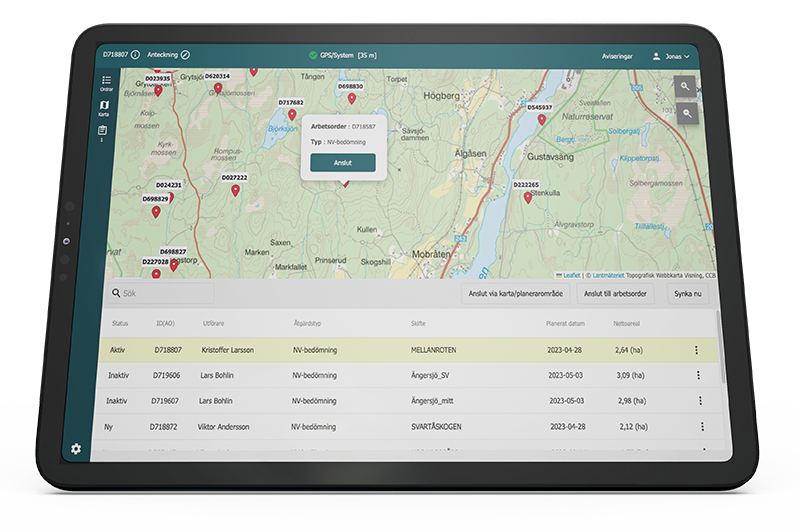
Task: Click info icon next to D718807
Action: tap(135, 55)
